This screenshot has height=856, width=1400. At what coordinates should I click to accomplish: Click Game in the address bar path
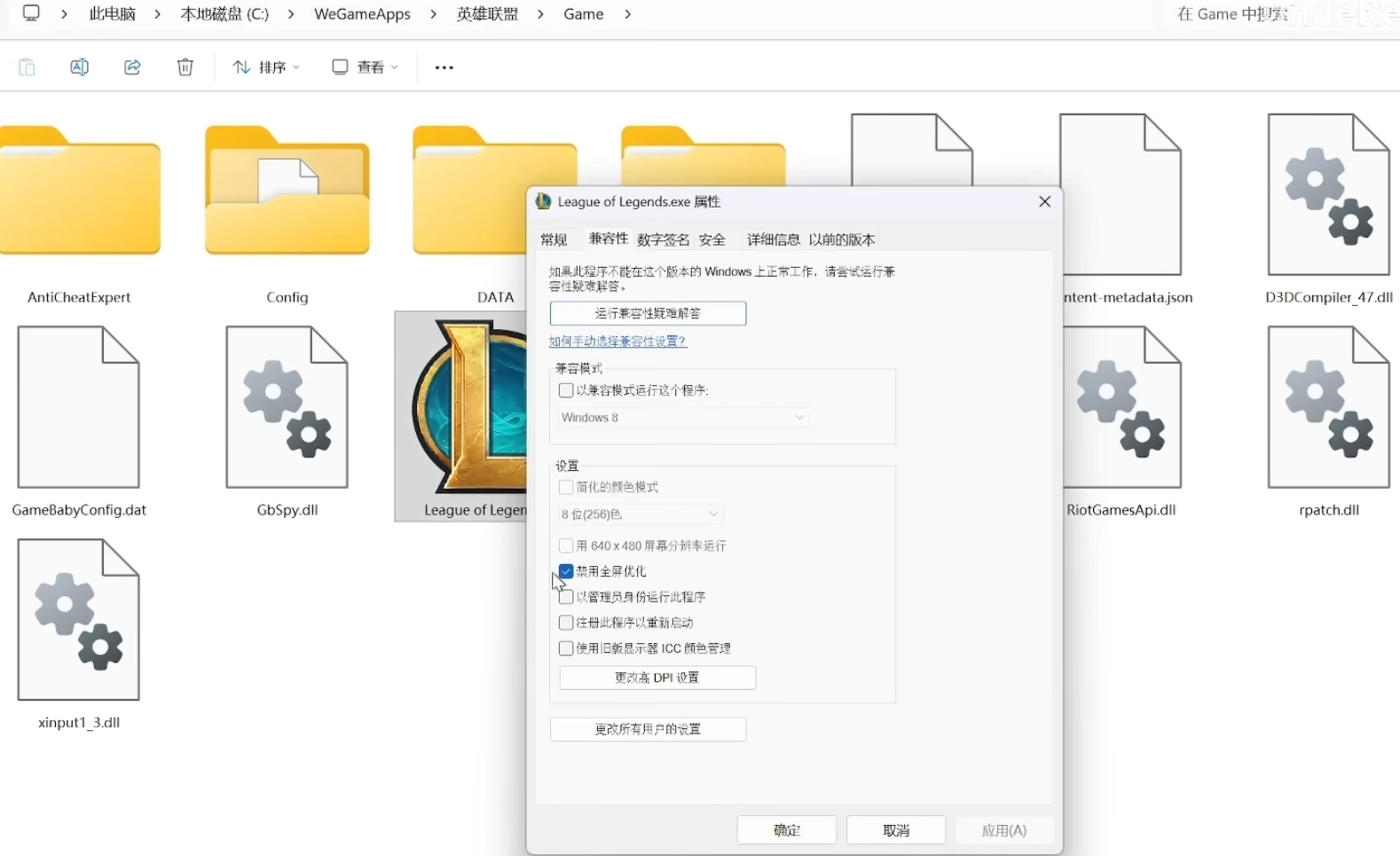[x=584, y=14]
